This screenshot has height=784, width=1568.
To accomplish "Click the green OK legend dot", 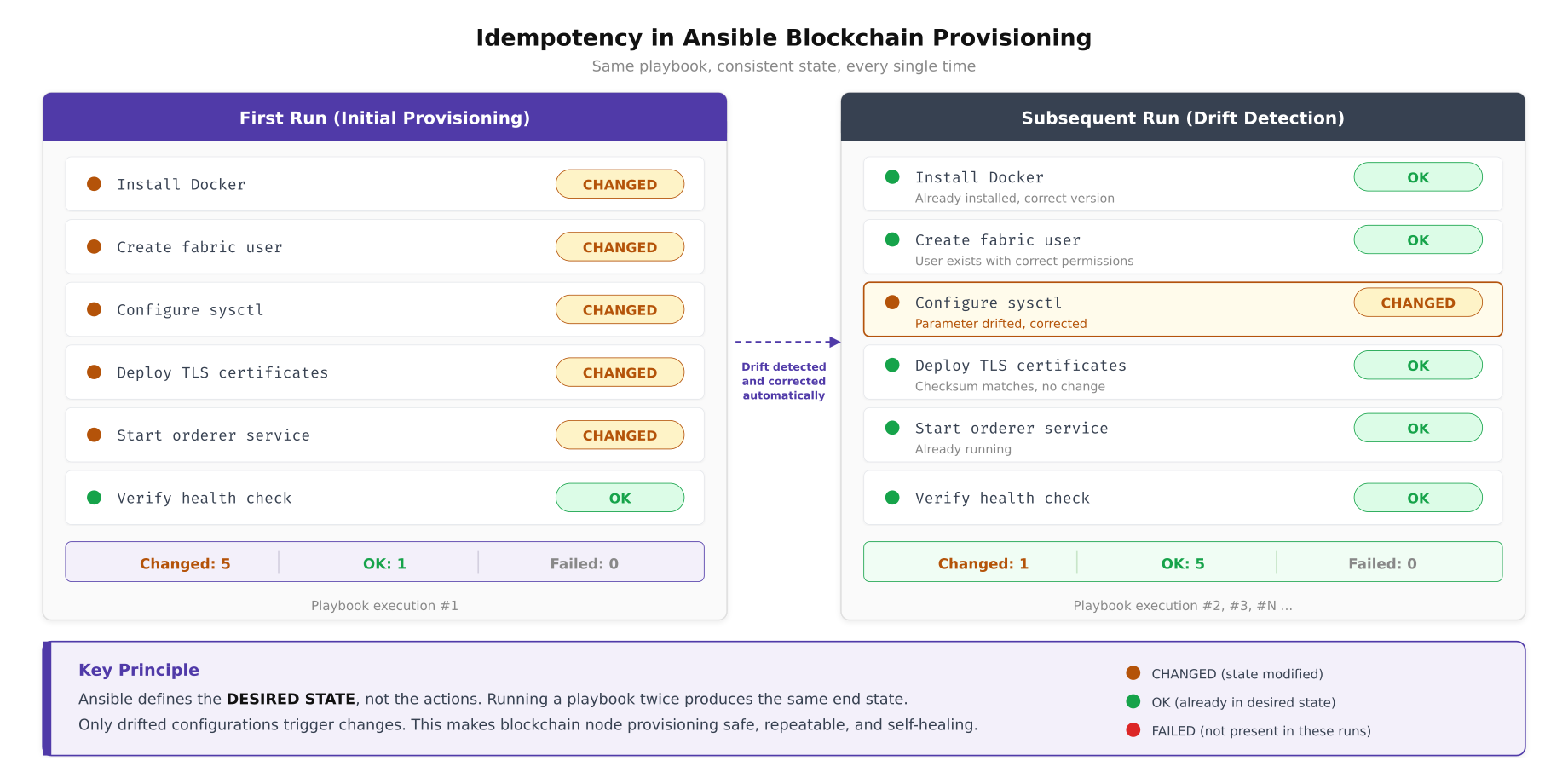I will coord(1133,702).
